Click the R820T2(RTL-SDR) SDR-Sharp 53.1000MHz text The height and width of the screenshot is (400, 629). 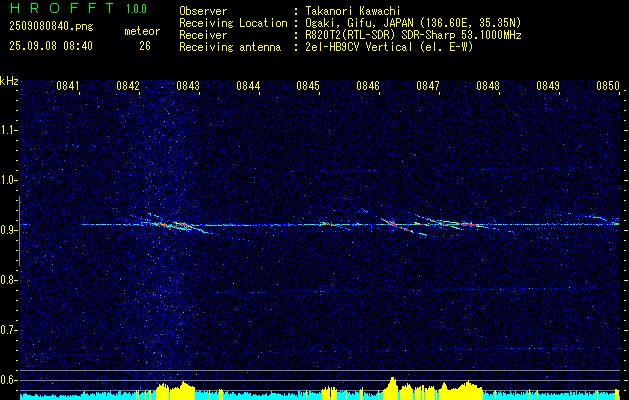[x=413, y=35]
